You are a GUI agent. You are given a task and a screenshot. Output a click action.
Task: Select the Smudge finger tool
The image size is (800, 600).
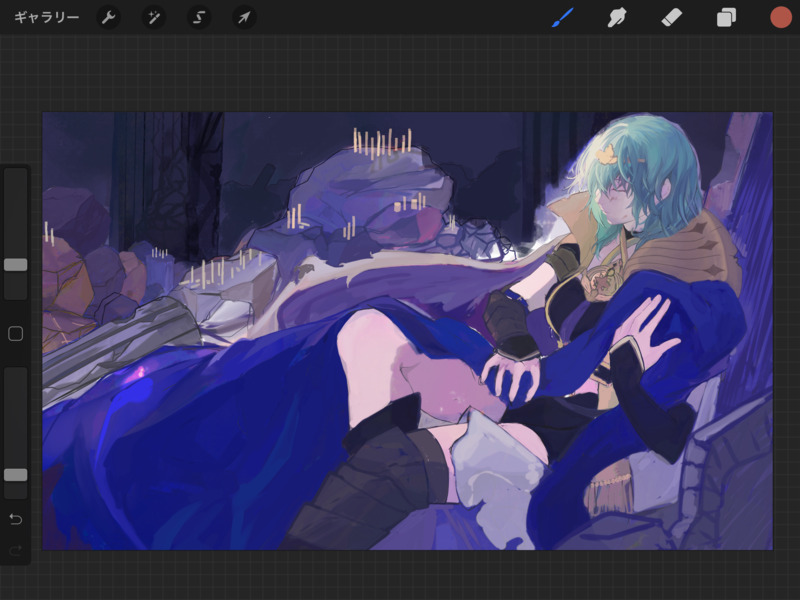click(x=617, y=18)
